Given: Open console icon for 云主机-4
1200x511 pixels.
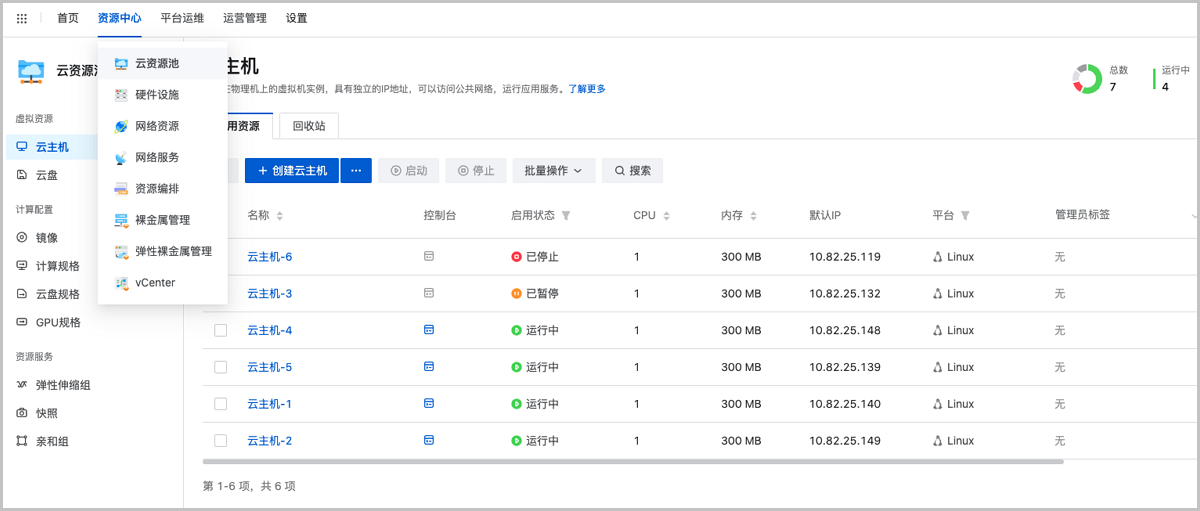Looking at the screenshot, I should tap(429, 330).
